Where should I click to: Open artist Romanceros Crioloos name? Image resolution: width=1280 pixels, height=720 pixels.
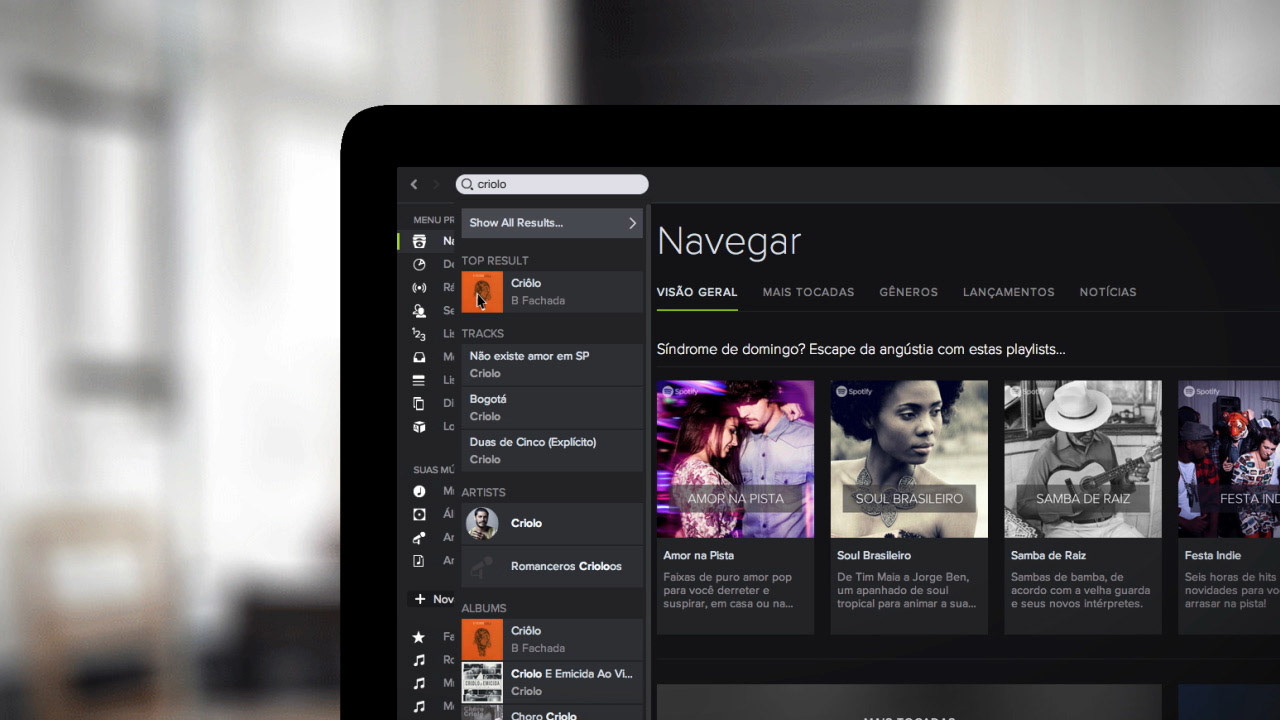click(566, 566)
